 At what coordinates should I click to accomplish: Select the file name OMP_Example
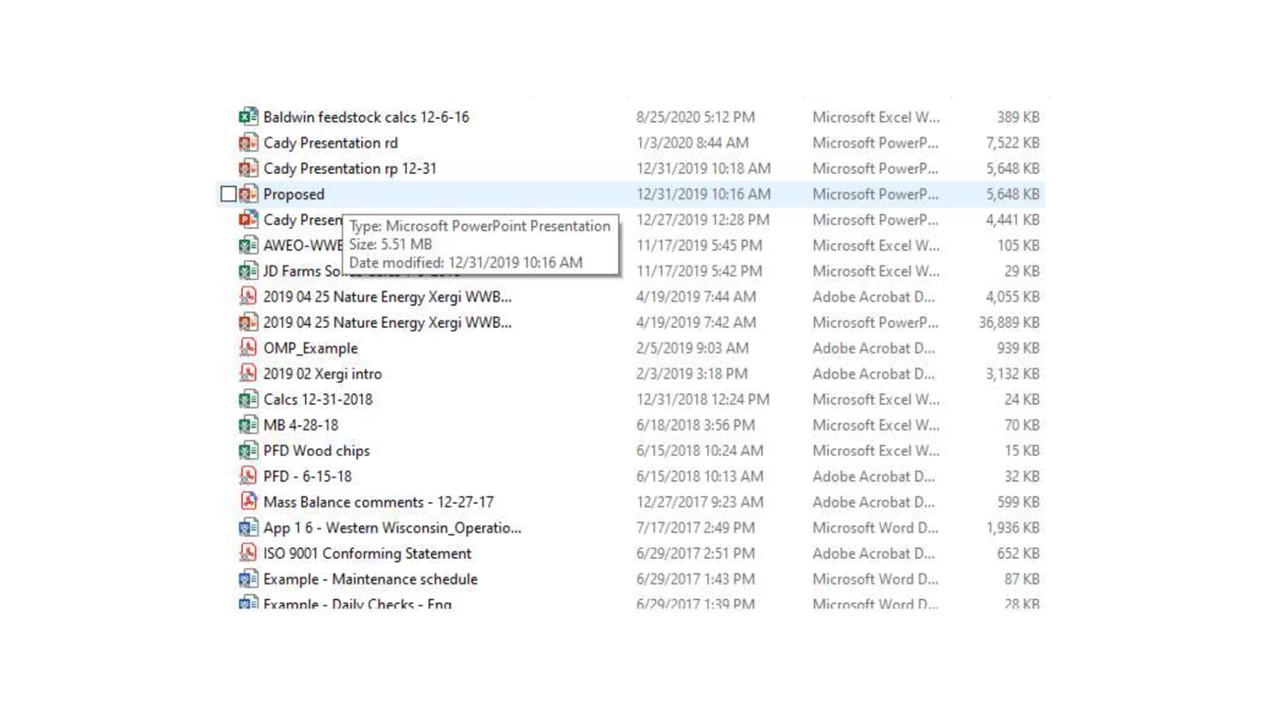(x=310, y=348)
